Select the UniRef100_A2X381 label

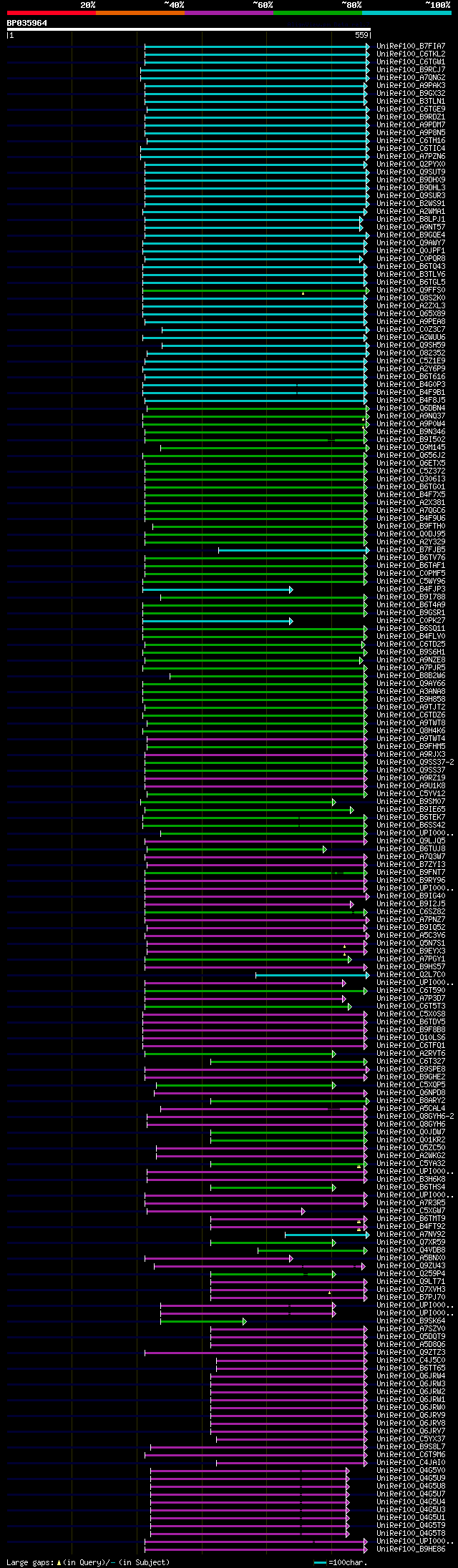[411, 502]
